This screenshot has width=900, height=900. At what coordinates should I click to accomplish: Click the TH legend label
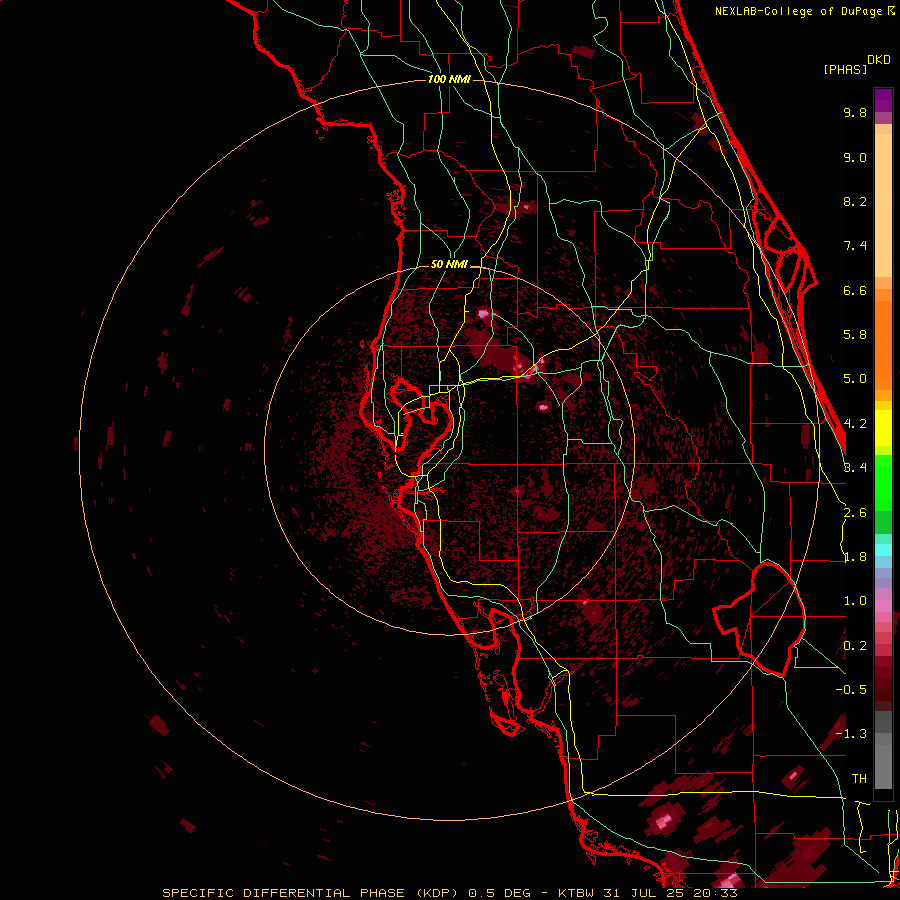coord(859,779)
